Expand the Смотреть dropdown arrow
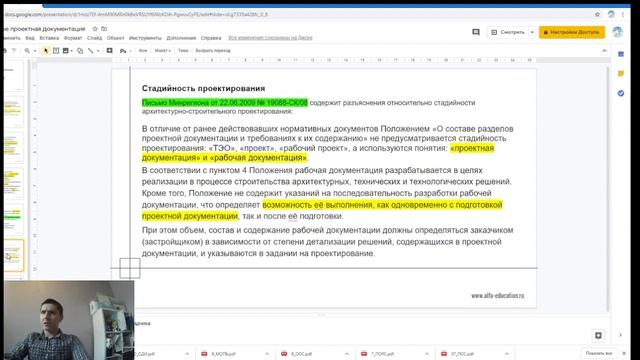 (532, 32)
